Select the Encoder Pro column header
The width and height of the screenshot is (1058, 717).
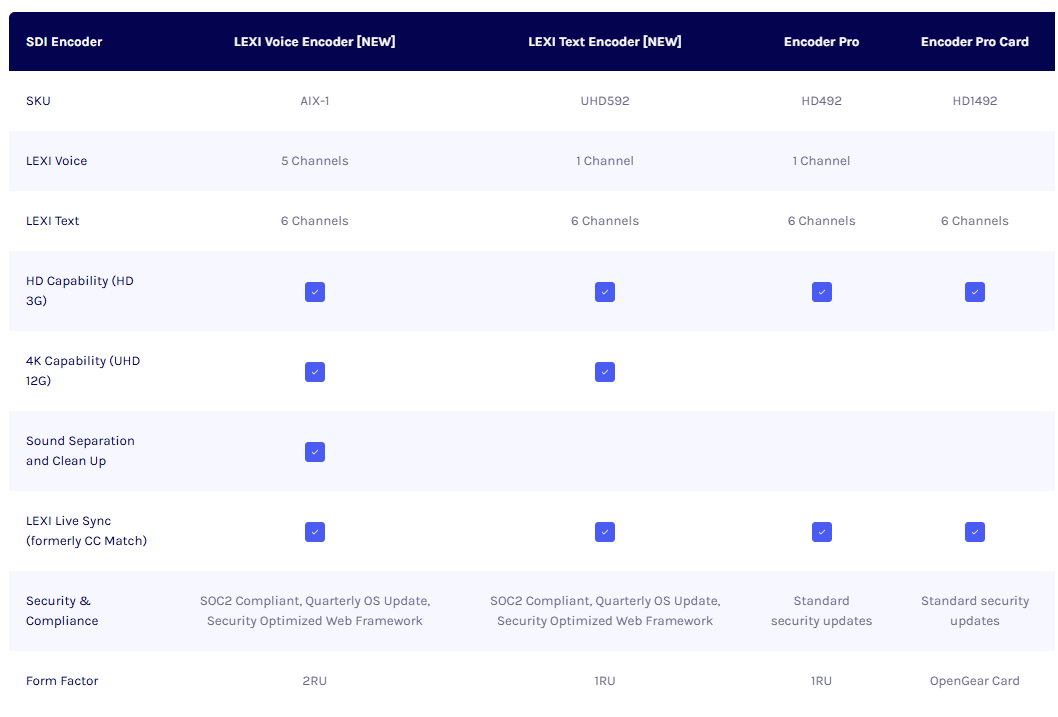[x=821, y=42]
